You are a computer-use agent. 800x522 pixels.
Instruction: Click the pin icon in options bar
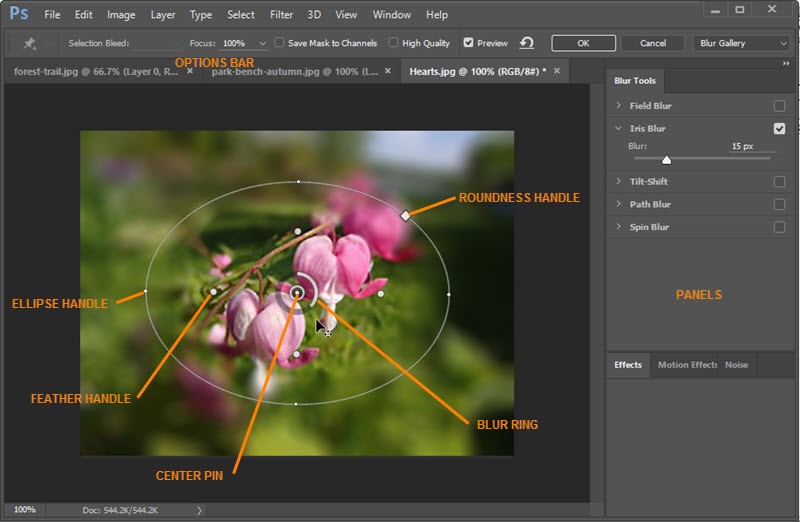30,43
